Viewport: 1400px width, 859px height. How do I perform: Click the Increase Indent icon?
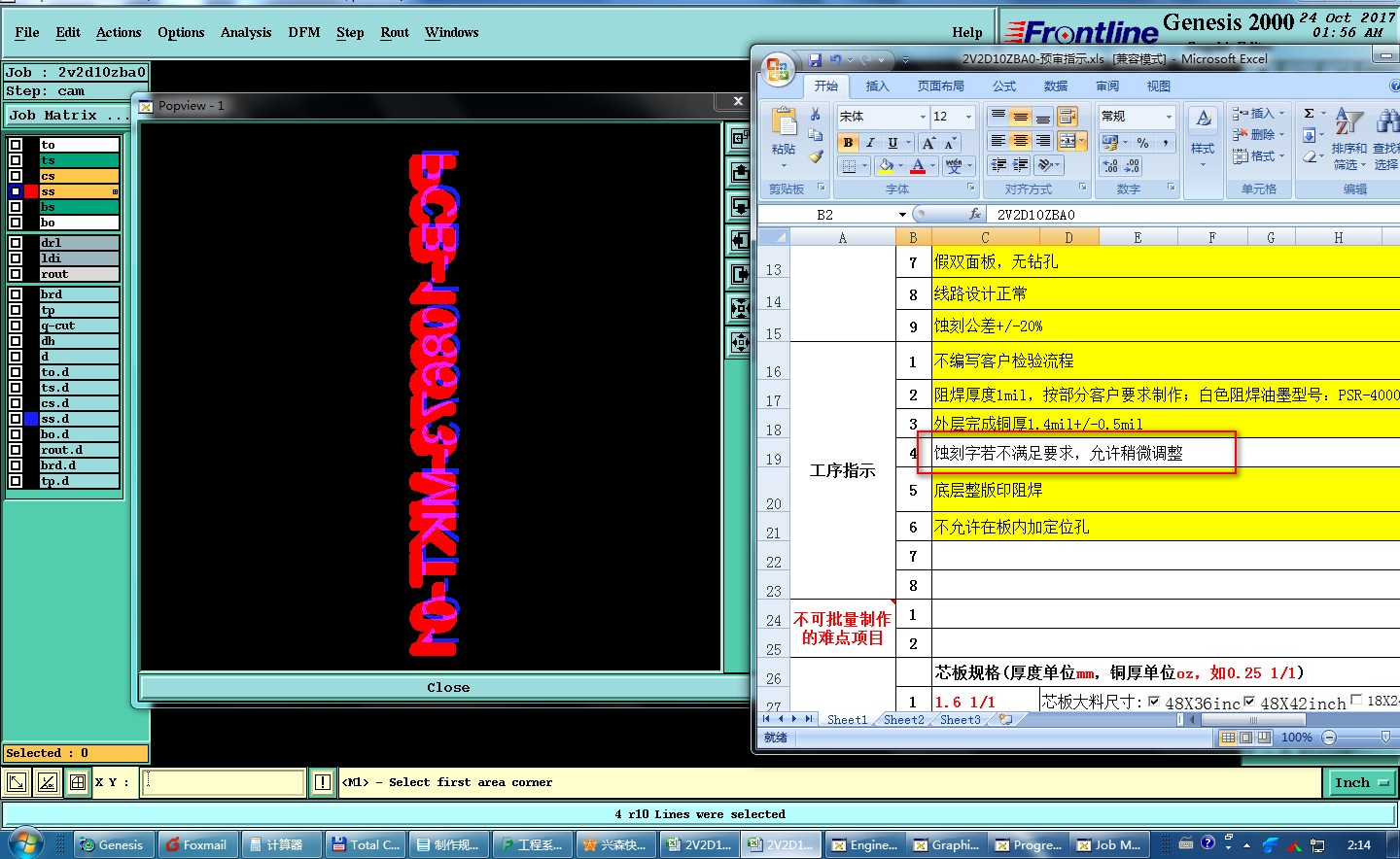(1020, 165)
